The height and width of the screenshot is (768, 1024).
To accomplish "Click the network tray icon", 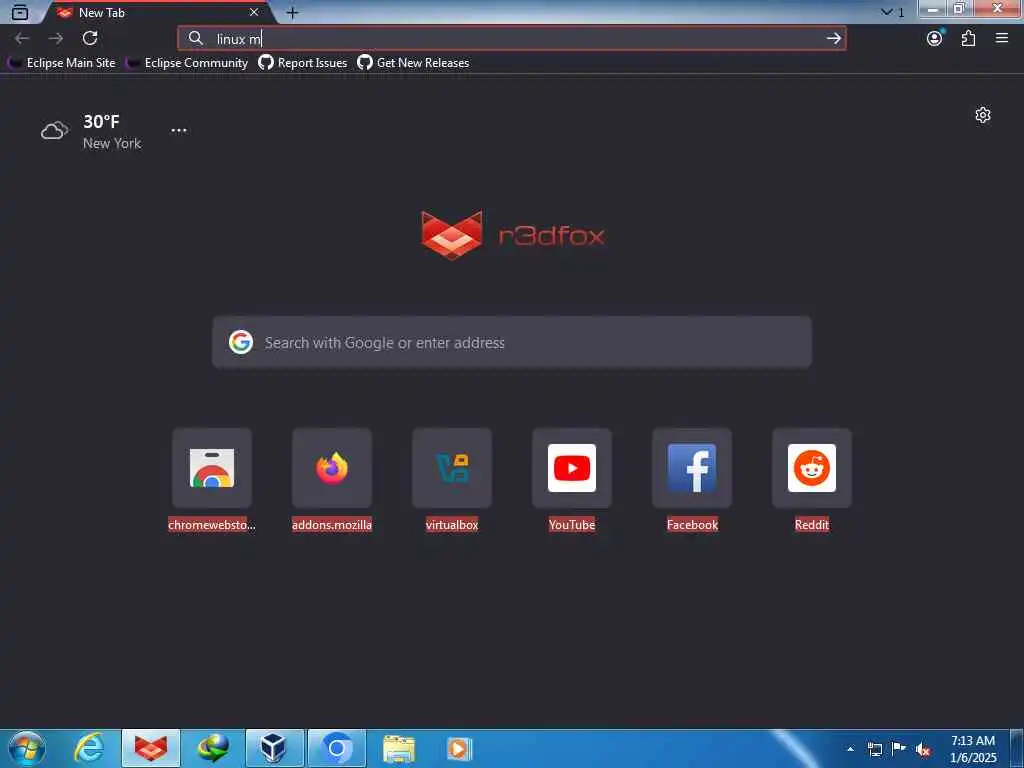I will point(874,749).
